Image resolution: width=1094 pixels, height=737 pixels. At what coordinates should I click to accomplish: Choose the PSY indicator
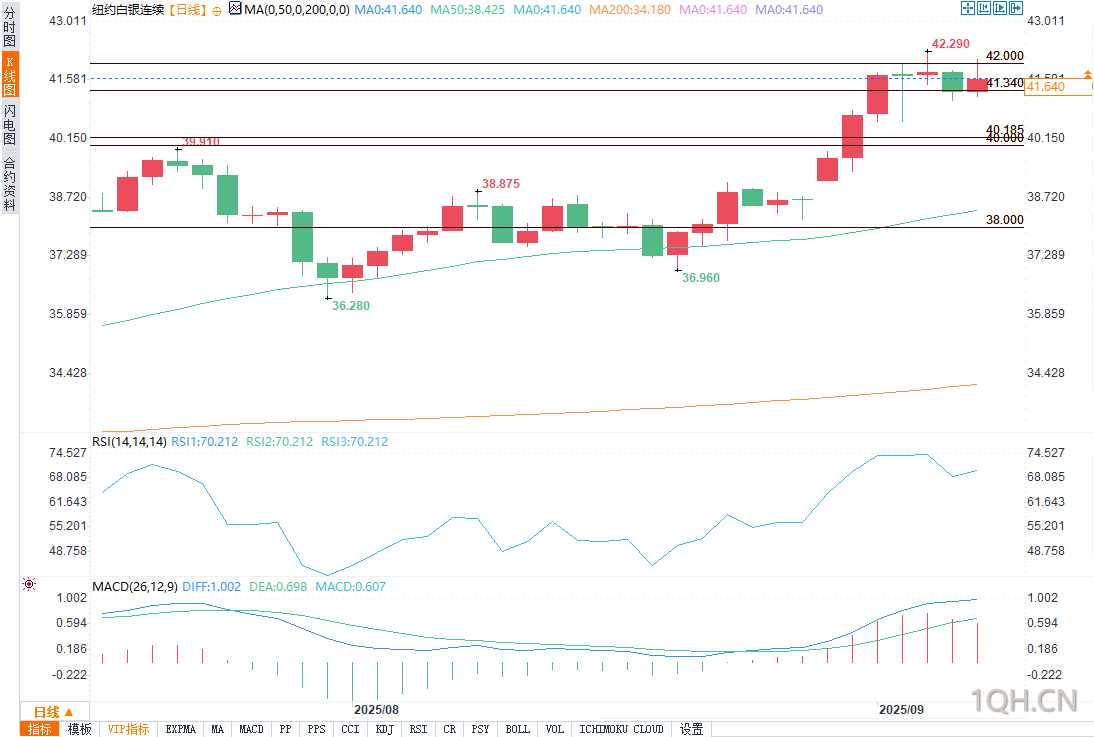click(x=480, y=729)
